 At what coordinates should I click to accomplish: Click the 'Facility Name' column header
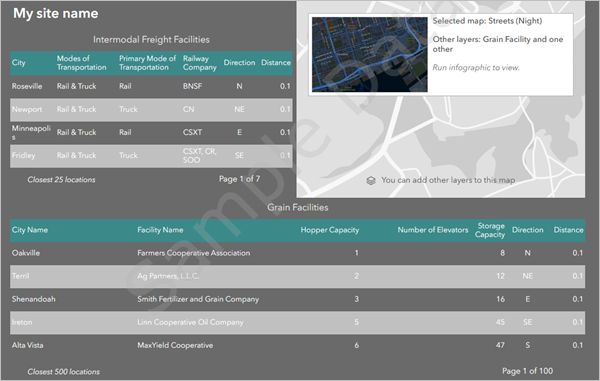(160, 230)
